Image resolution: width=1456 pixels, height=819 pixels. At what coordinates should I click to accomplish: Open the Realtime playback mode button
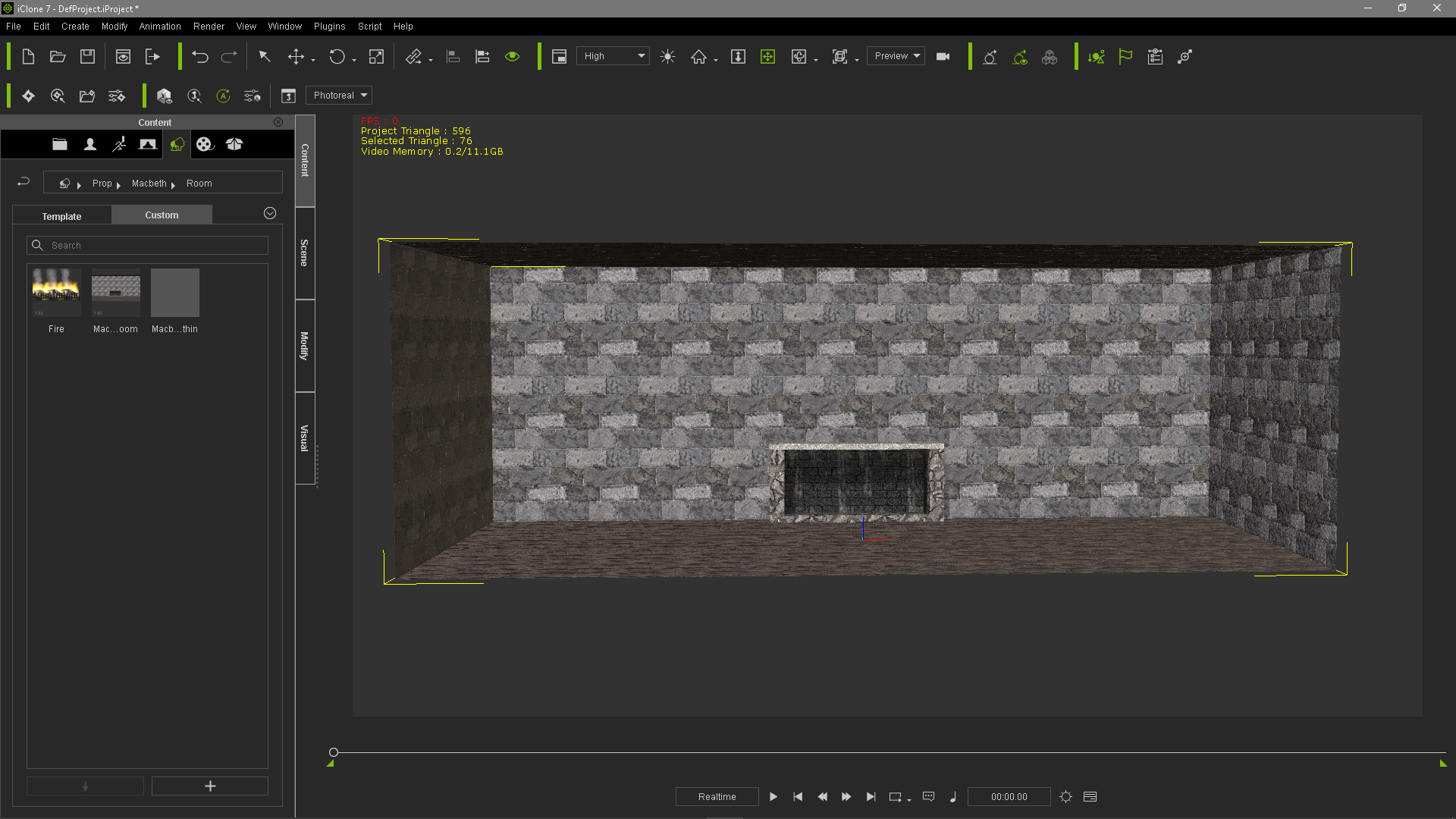pyautogui.click(x=717, y=797)
